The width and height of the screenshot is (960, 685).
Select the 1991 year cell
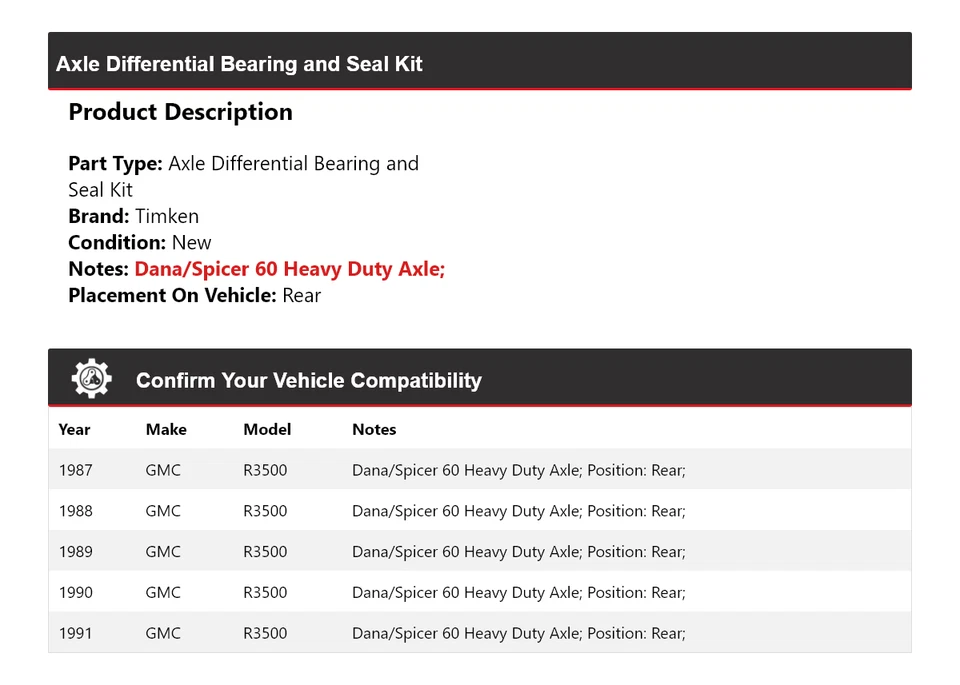tap(75, 634)
